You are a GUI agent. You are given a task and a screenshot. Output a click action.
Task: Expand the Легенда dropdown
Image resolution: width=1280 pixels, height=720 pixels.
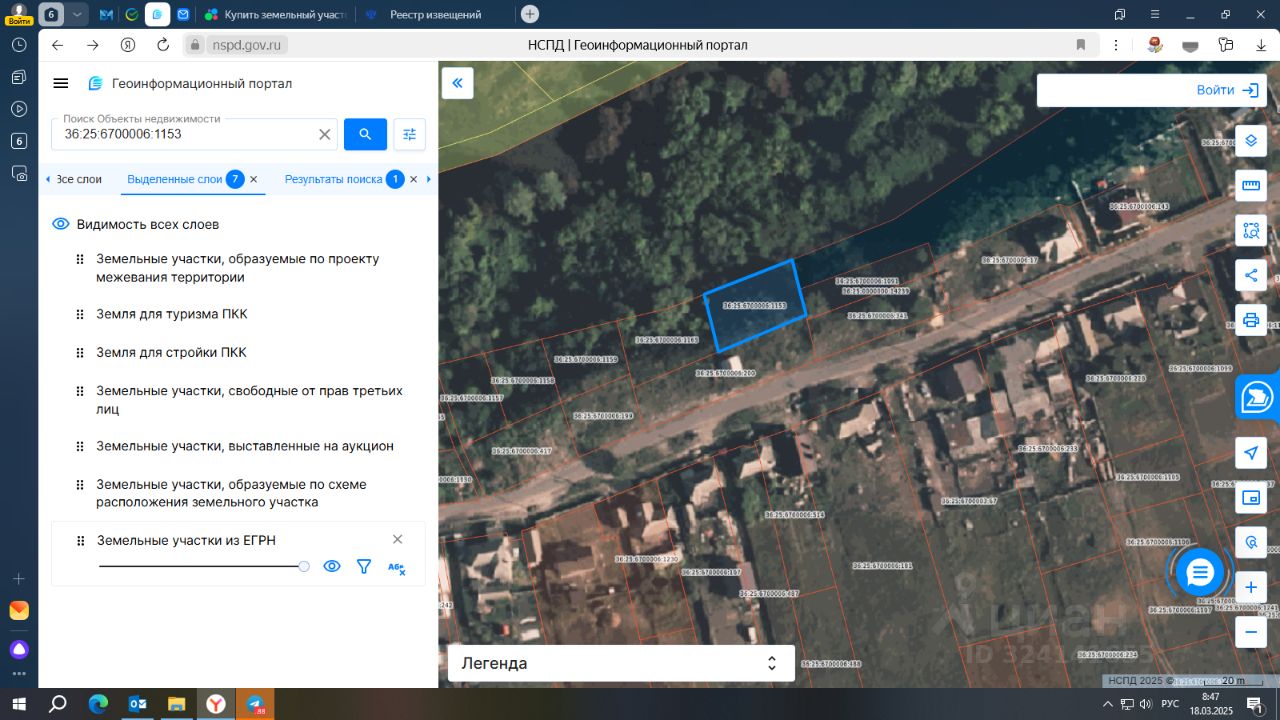(x=621, y=663)
